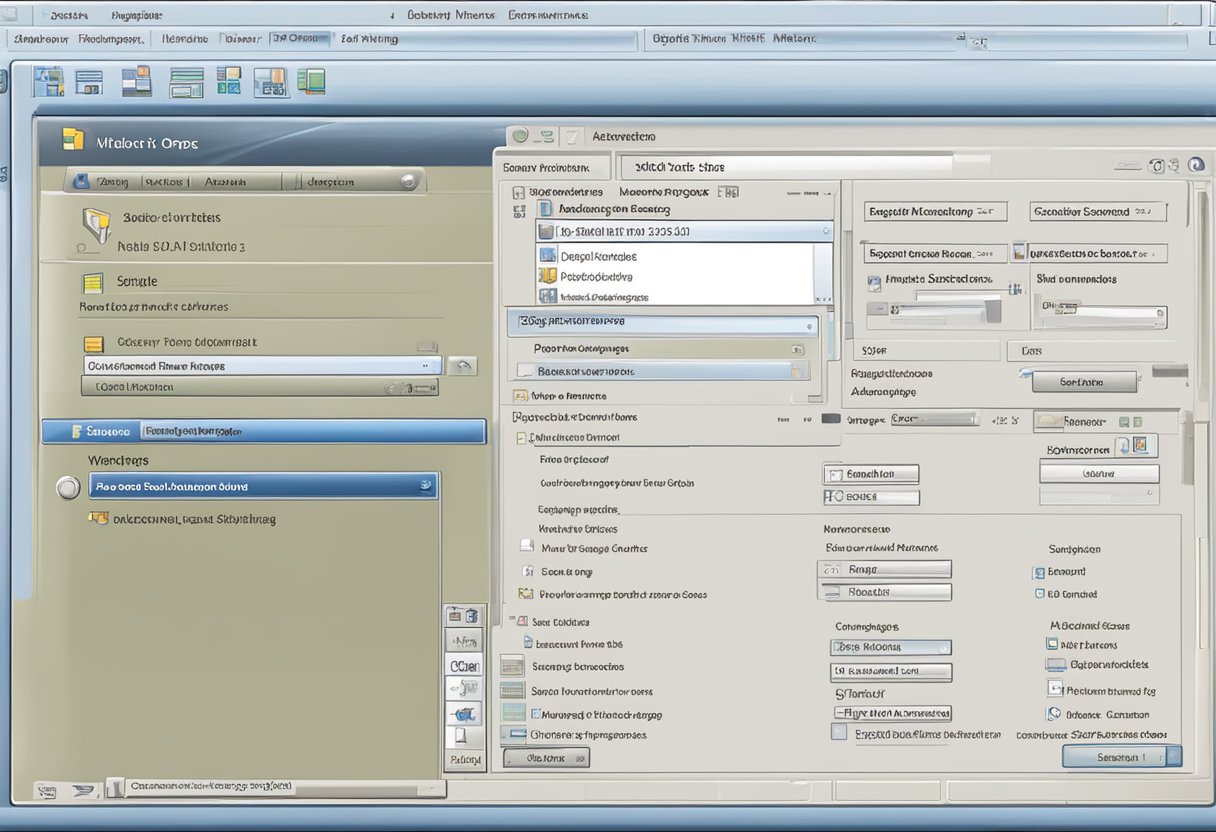Select the Acacain tab in left panel

pos(226,182)
